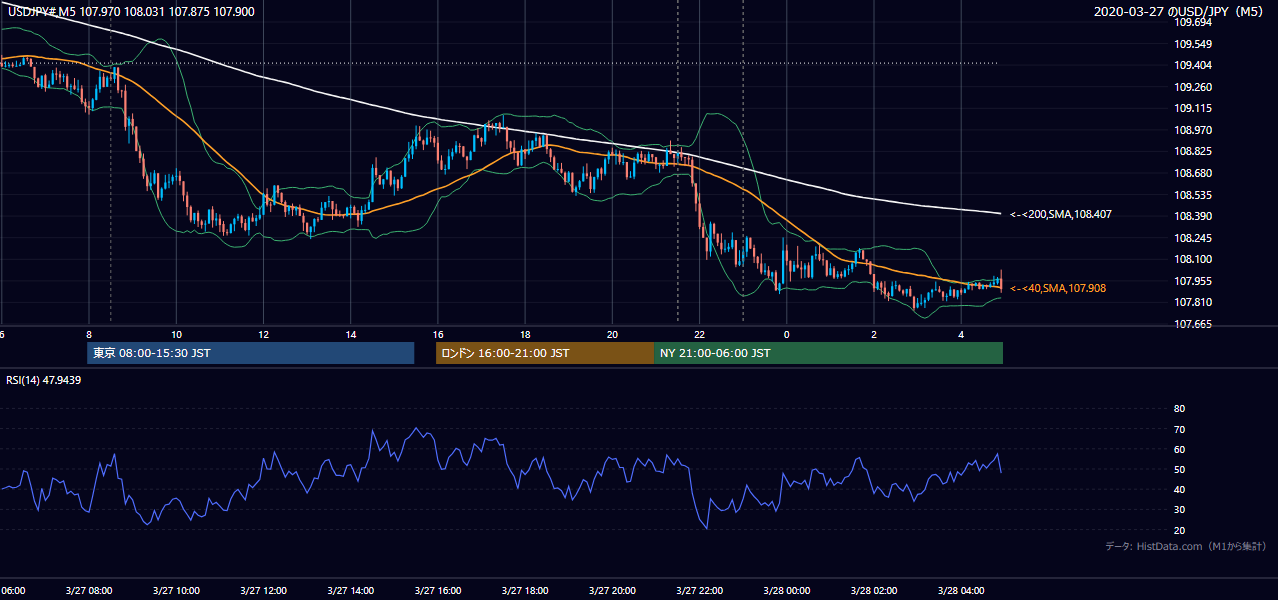Click hour tick 22 under price chart
Image resolution: width=1278 pixels, height=600 pixels.
(700, 334)
